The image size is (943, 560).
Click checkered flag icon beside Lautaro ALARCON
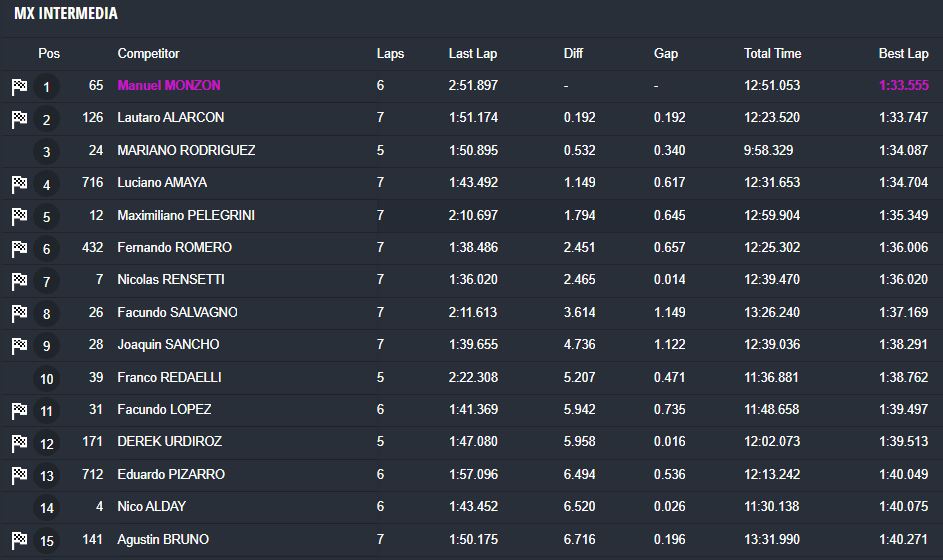[19, 119]
